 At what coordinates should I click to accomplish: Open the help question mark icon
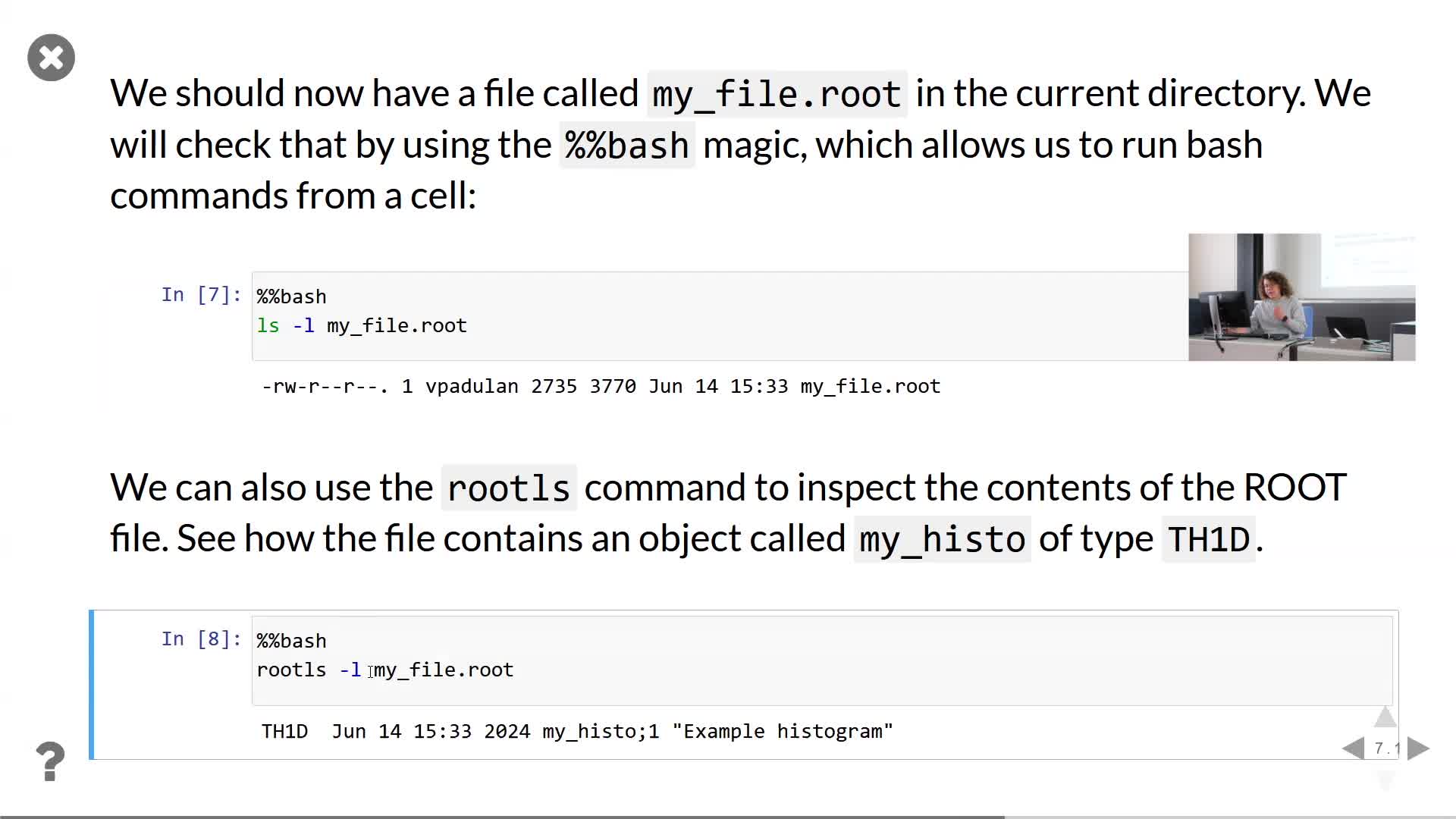click(x=51, y=761)
